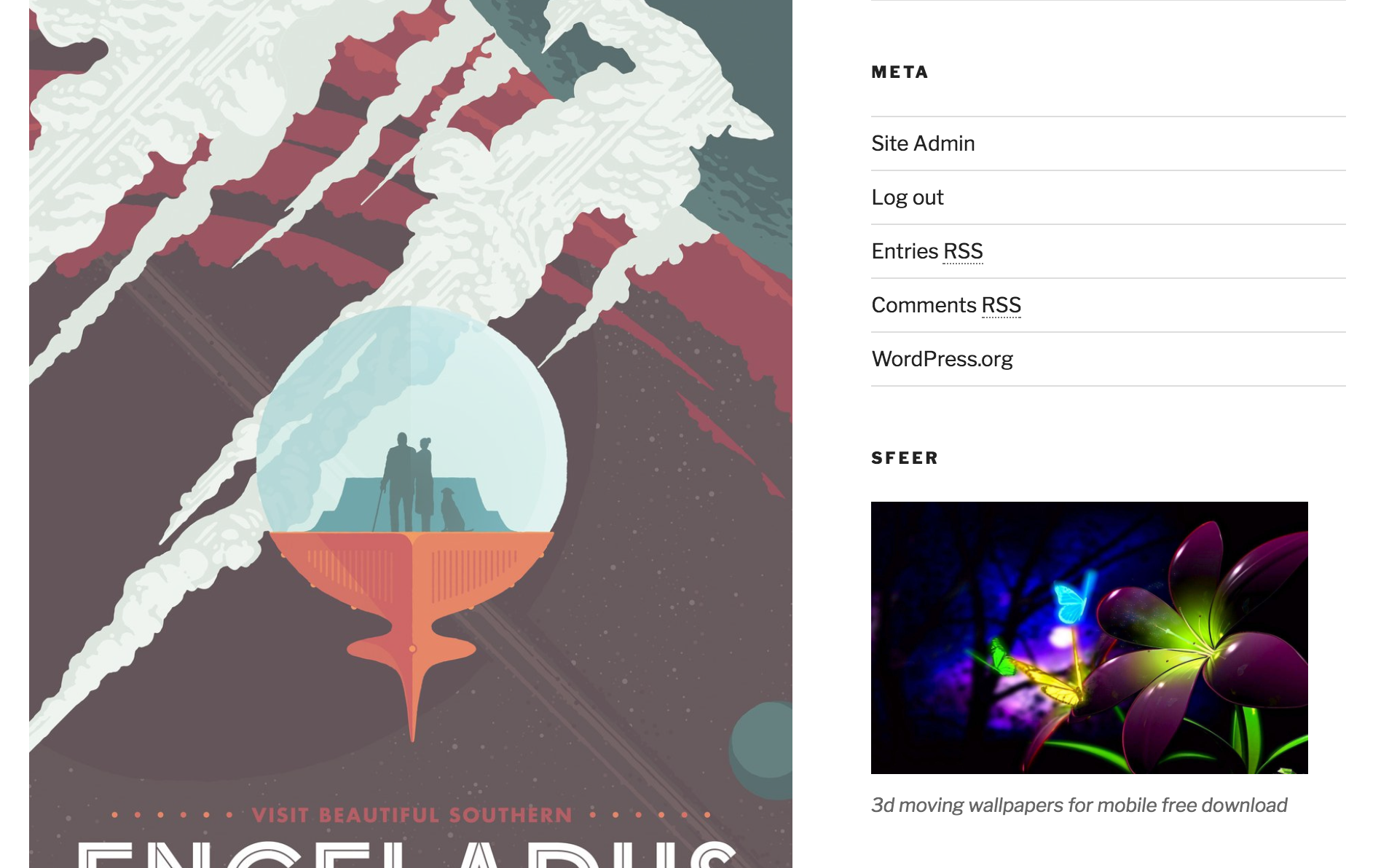Open the Entries RSS feed link

pyautogui.click(x=927, y=251)
